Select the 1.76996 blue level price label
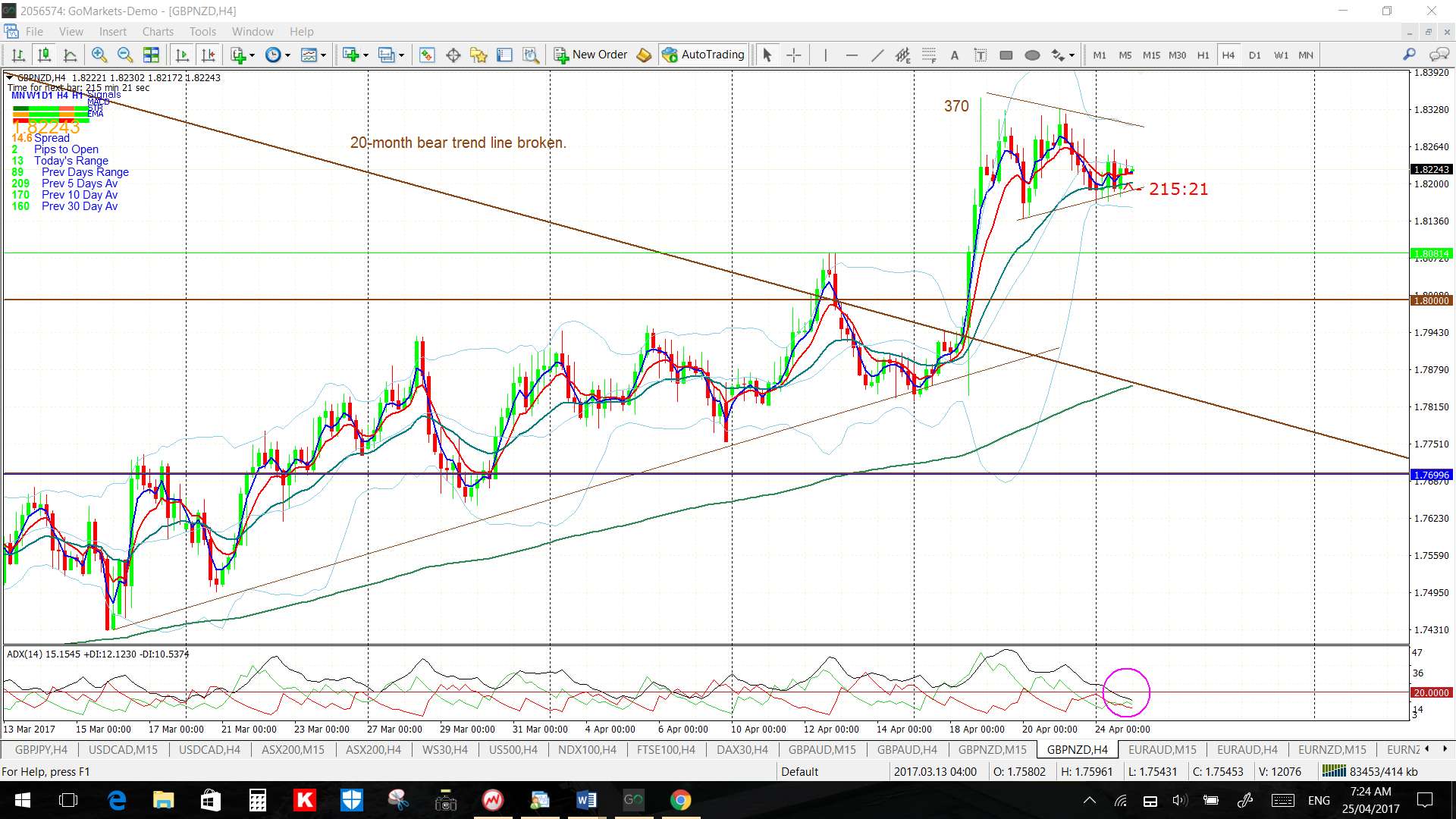1456x819 pixels. (x=1431, y=475)
